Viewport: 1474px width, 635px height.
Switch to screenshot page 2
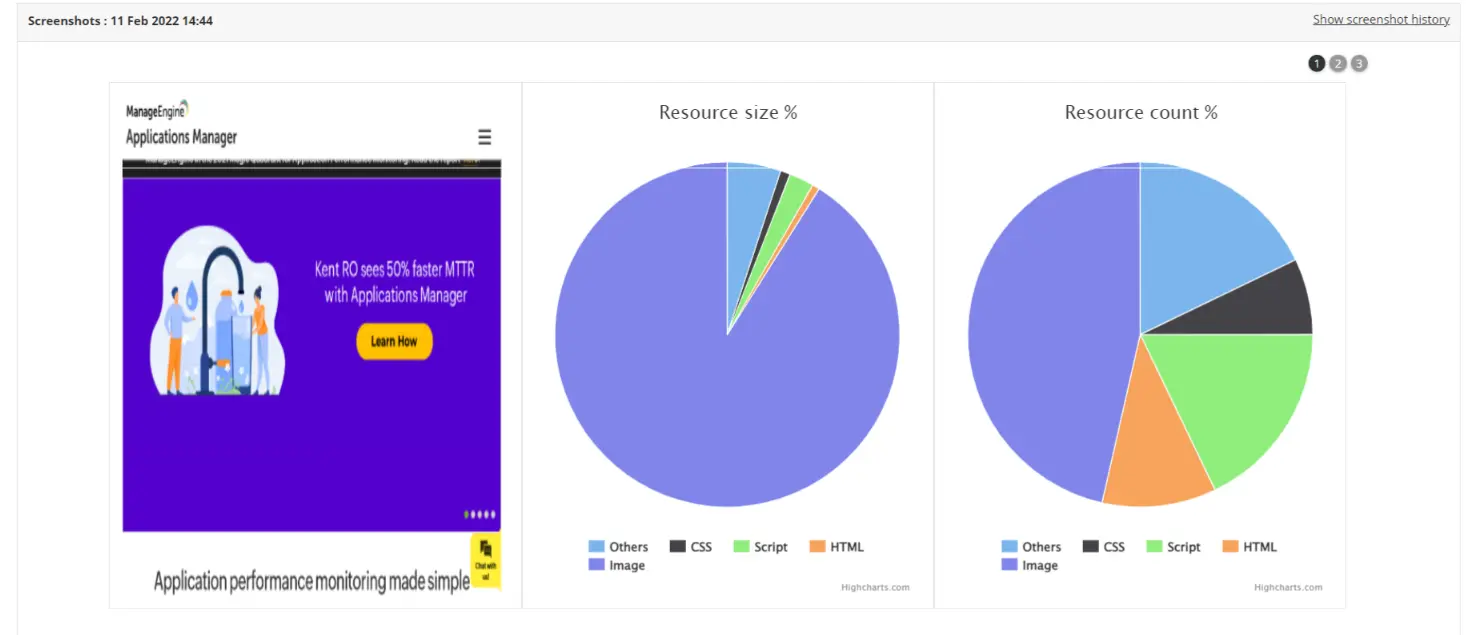[x=1338, y=64]
